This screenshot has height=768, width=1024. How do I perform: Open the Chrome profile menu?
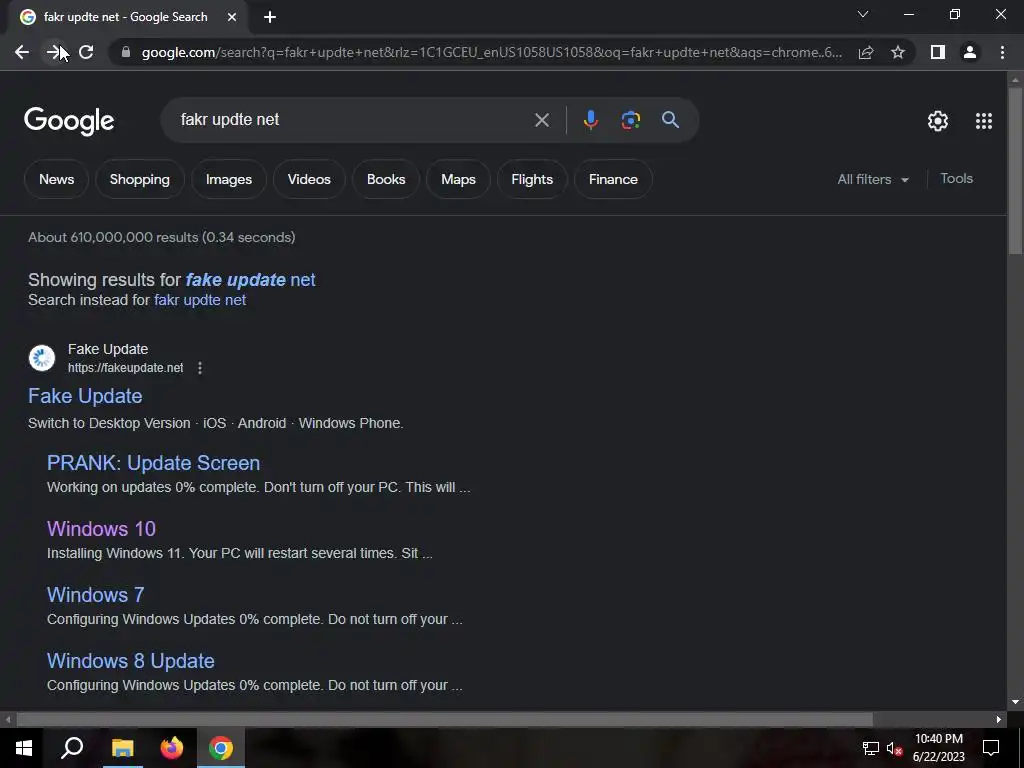point(970,52)
